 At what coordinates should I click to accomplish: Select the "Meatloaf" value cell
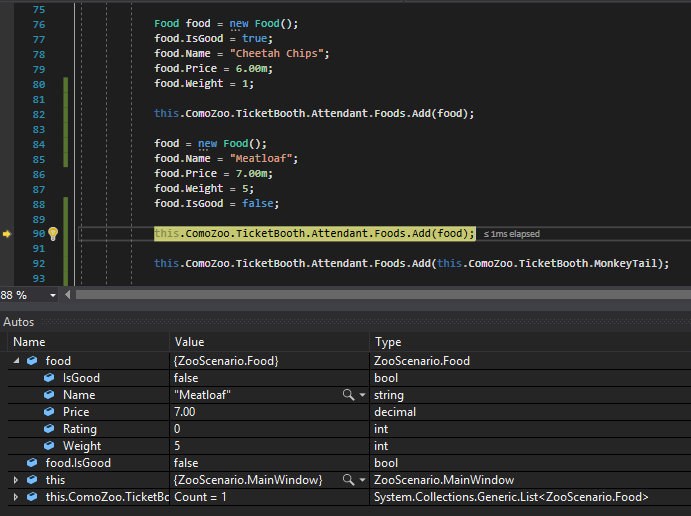250,395
